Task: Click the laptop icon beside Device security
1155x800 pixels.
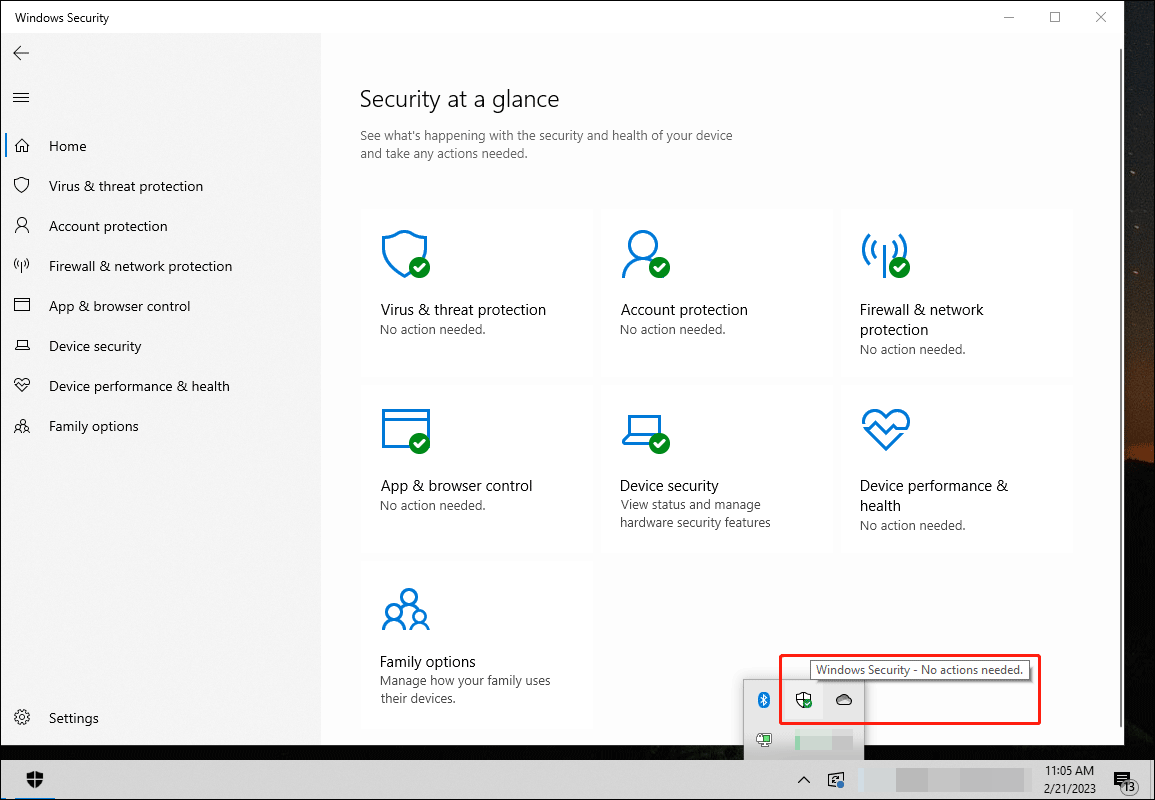Action: point(22,345)
